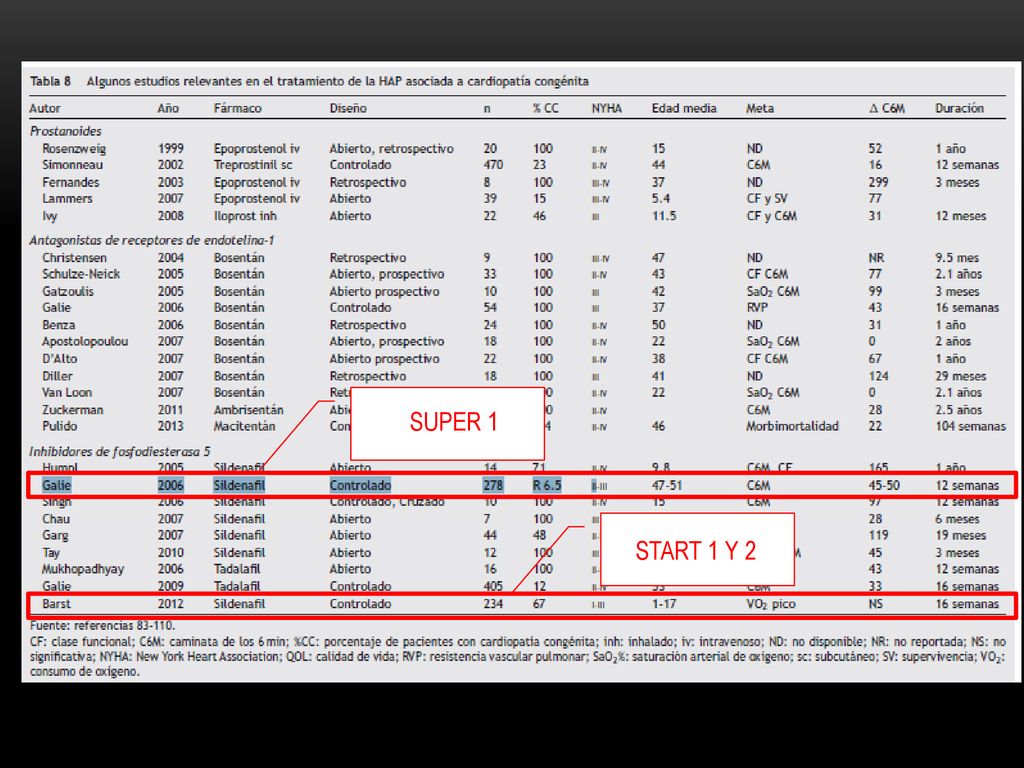Click the author name "Van Loon"
The image size is (1024, 768).
point(67,392)
